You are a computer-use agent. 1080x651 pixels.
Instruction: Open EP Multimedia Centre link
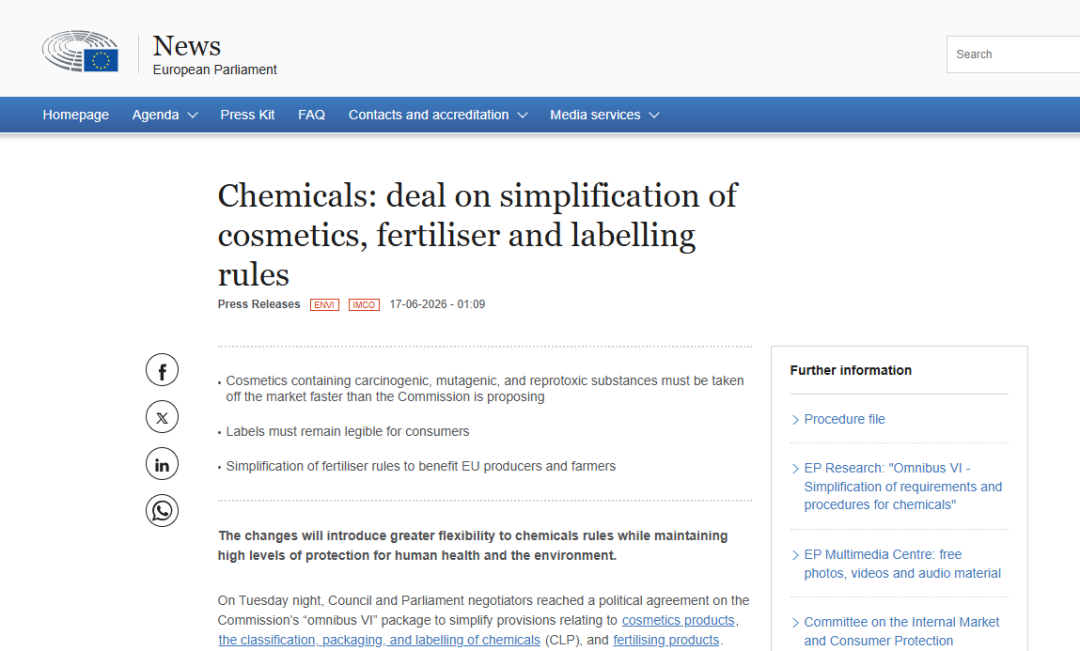(x=902, y=564)
